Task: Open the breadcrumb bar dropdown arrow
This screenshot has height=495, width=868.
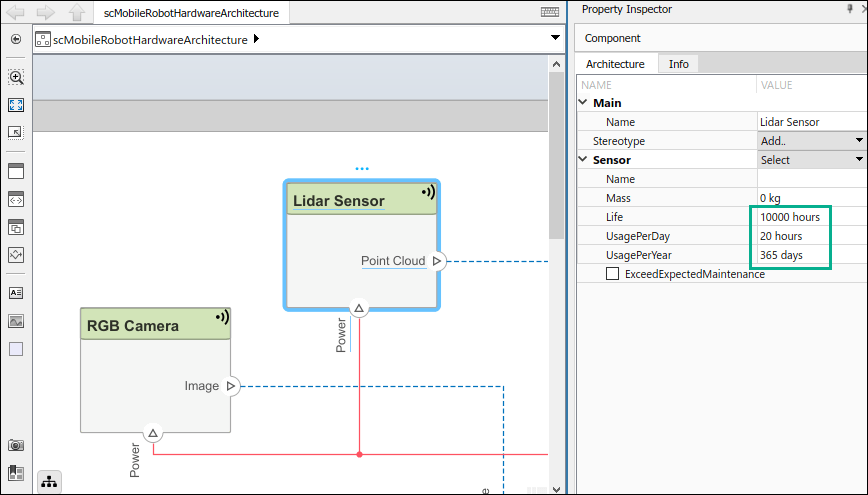Action: 556,39
